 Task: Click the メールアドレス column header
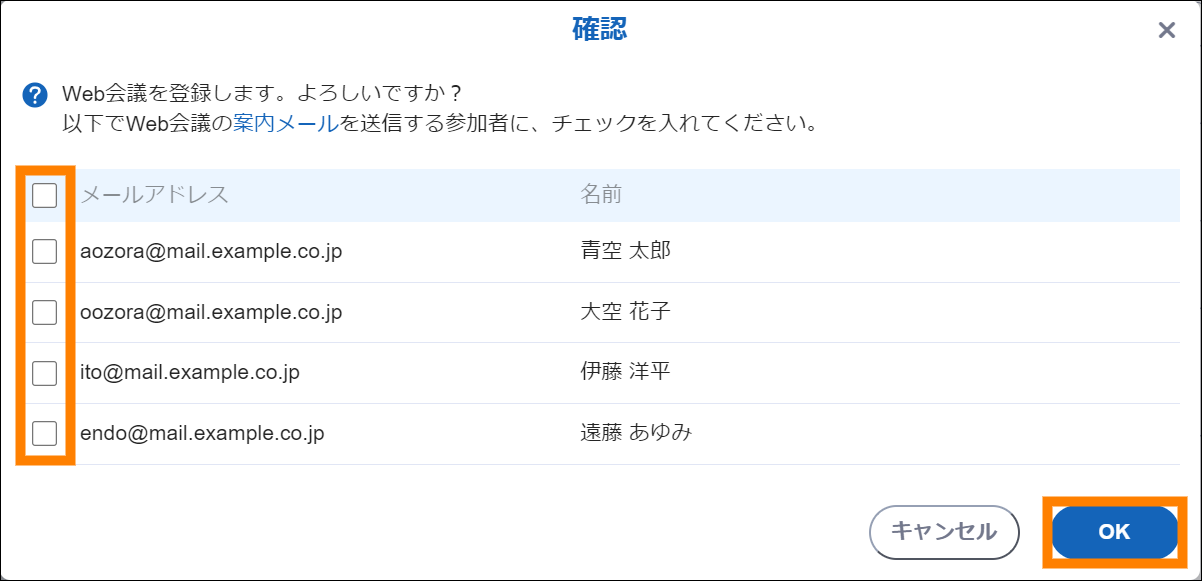point(154,195)
